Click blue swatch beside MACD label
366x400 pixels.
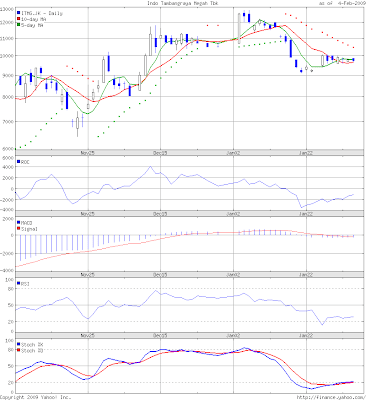pos(19,222)
